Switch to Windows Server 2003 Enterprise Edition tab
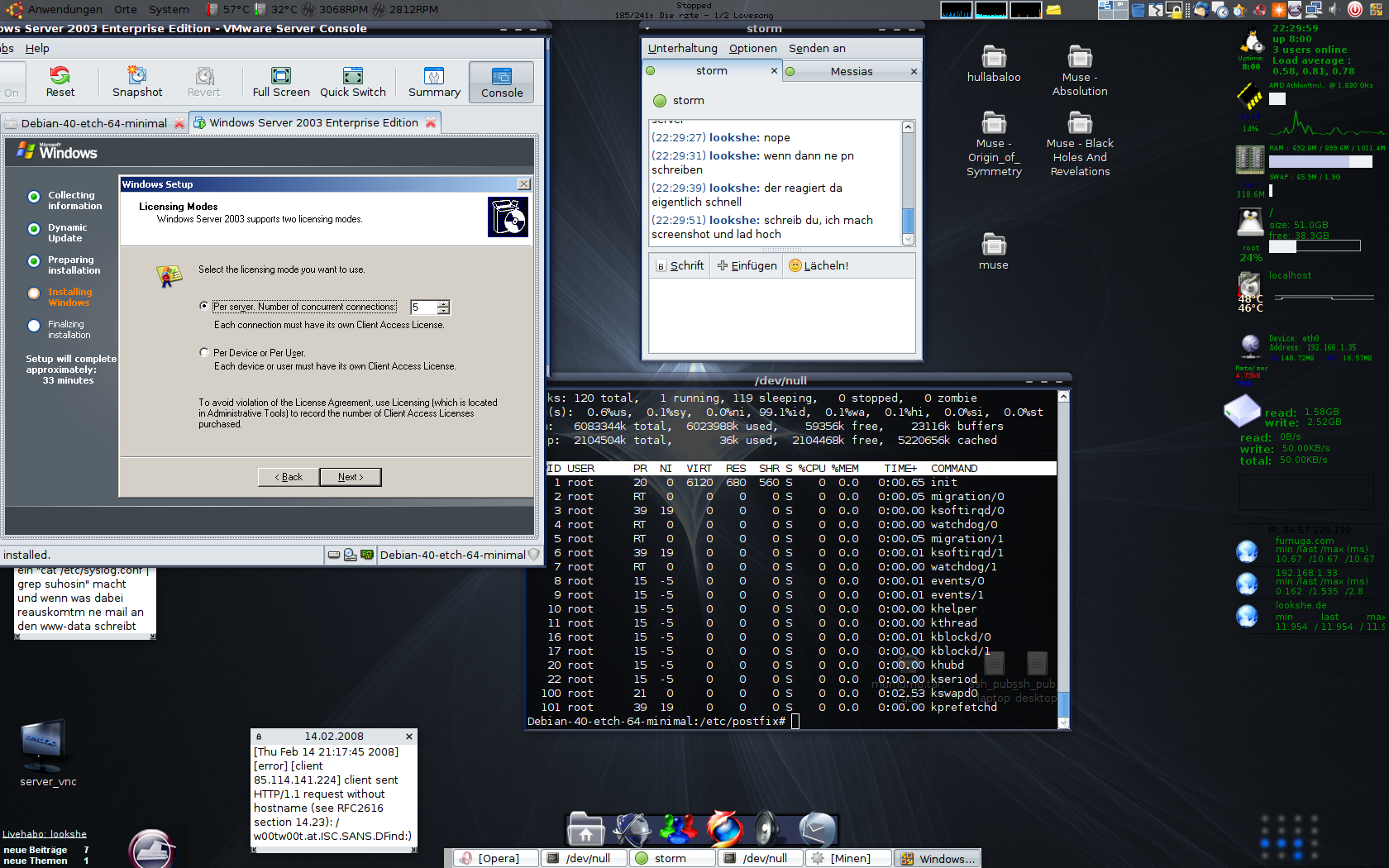The width and height of the screenshot is (1389, 868). [x=314, y=122]
